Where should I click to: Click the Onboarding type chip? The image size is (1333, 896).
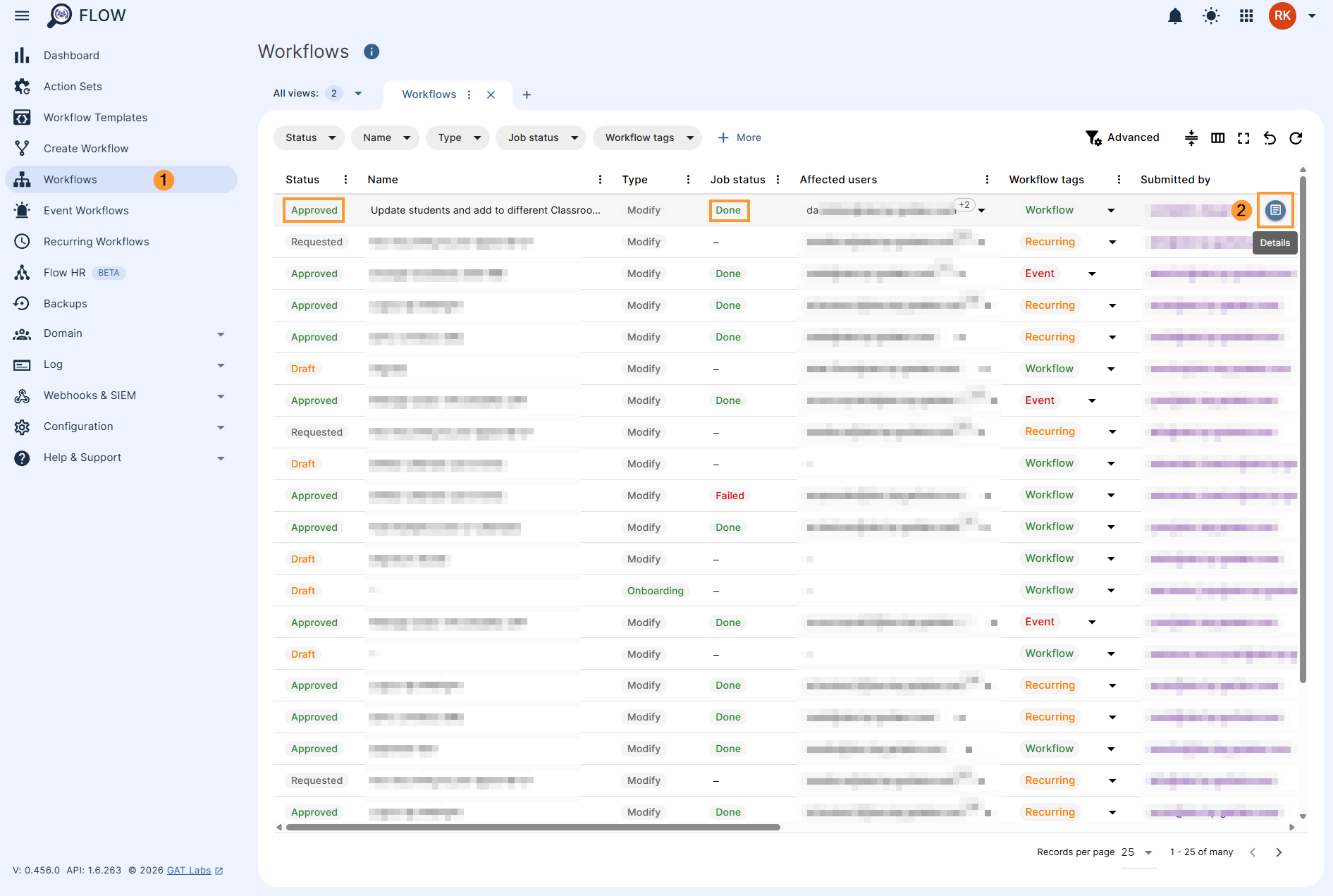(x=655, y=591)
